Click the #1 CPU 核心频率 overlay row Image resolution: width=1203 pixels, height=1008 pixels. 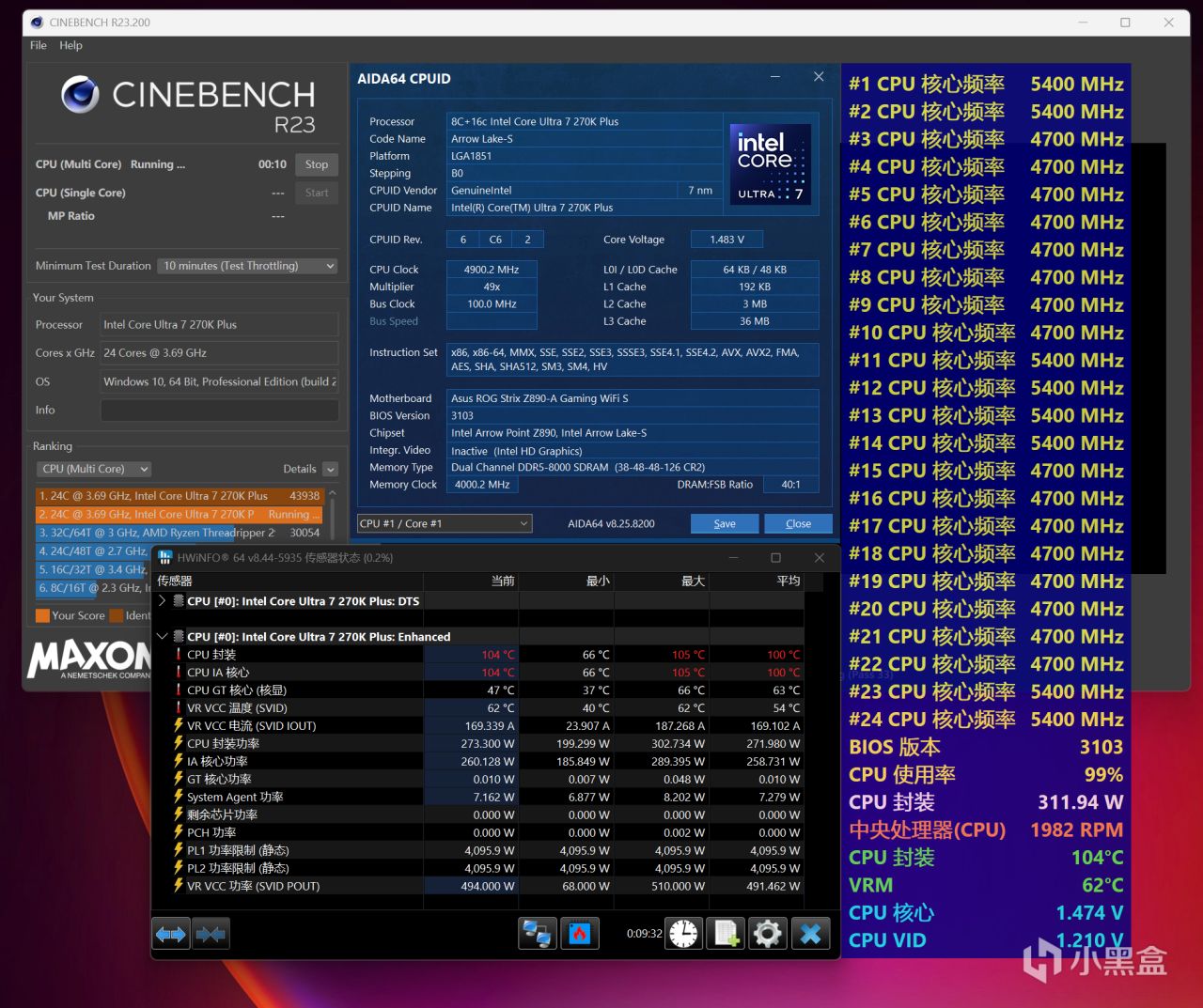pyautogui.click(x=986, y=84)
